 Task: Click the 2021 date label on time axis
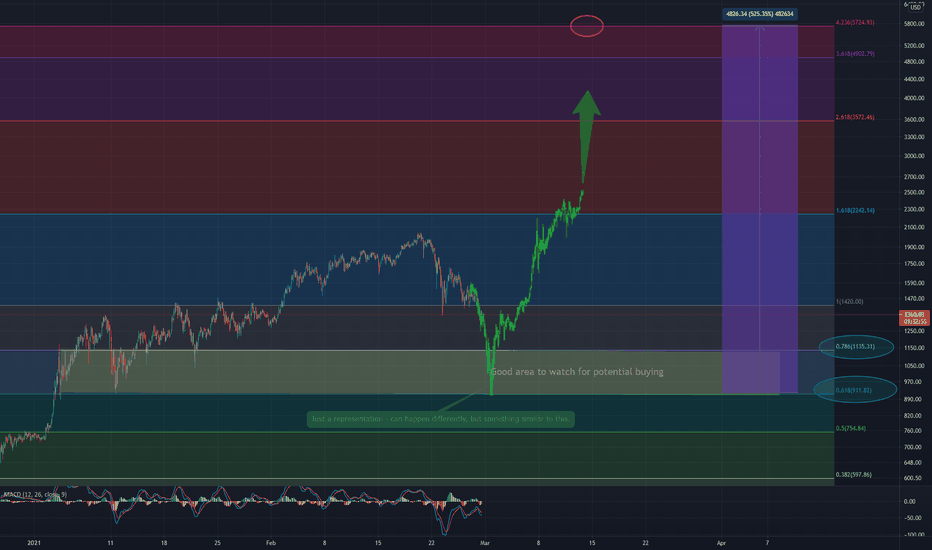pos(34,543)
